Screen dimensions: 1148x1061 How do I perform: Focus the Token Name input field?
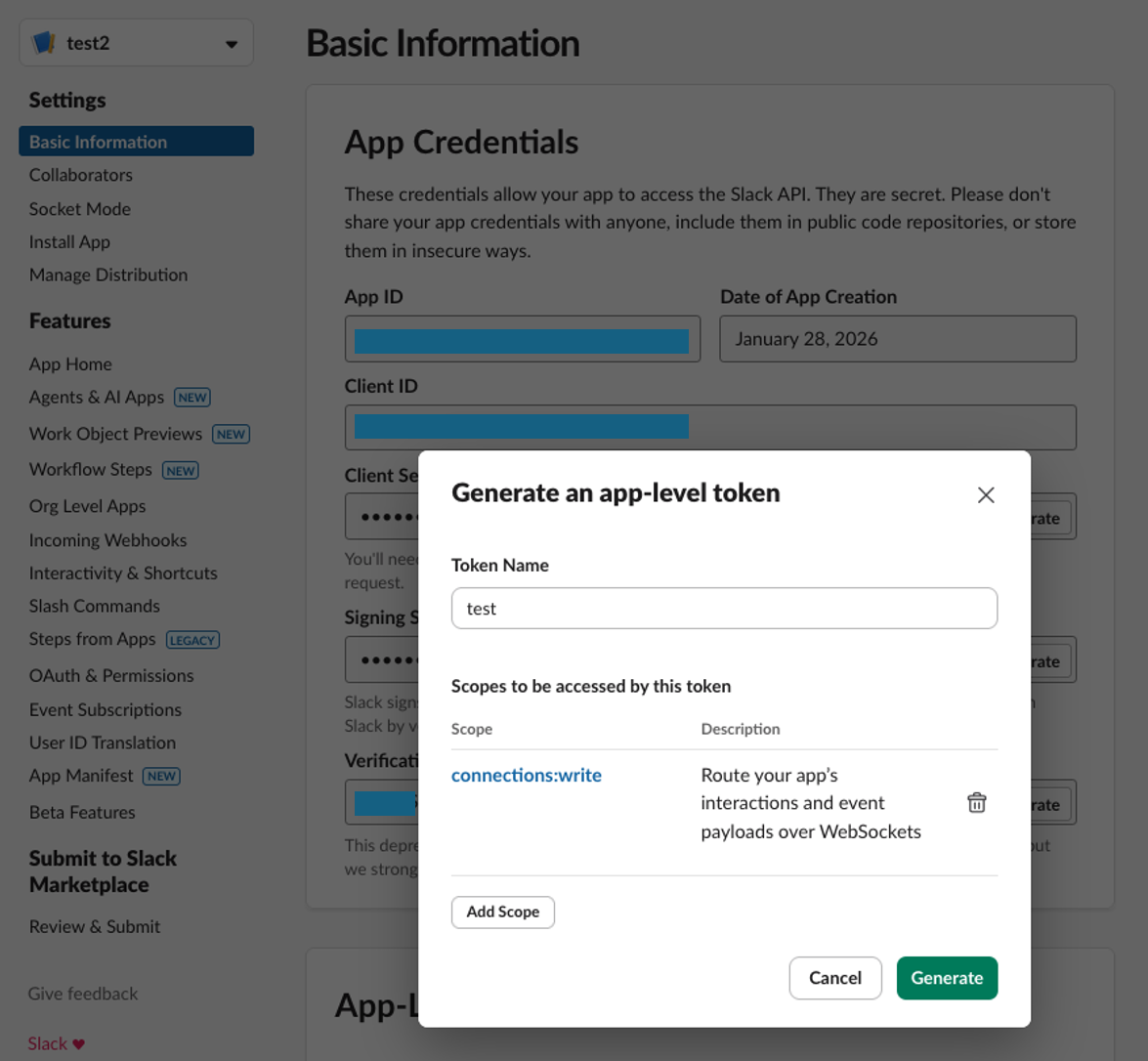[x=723, y=609]
